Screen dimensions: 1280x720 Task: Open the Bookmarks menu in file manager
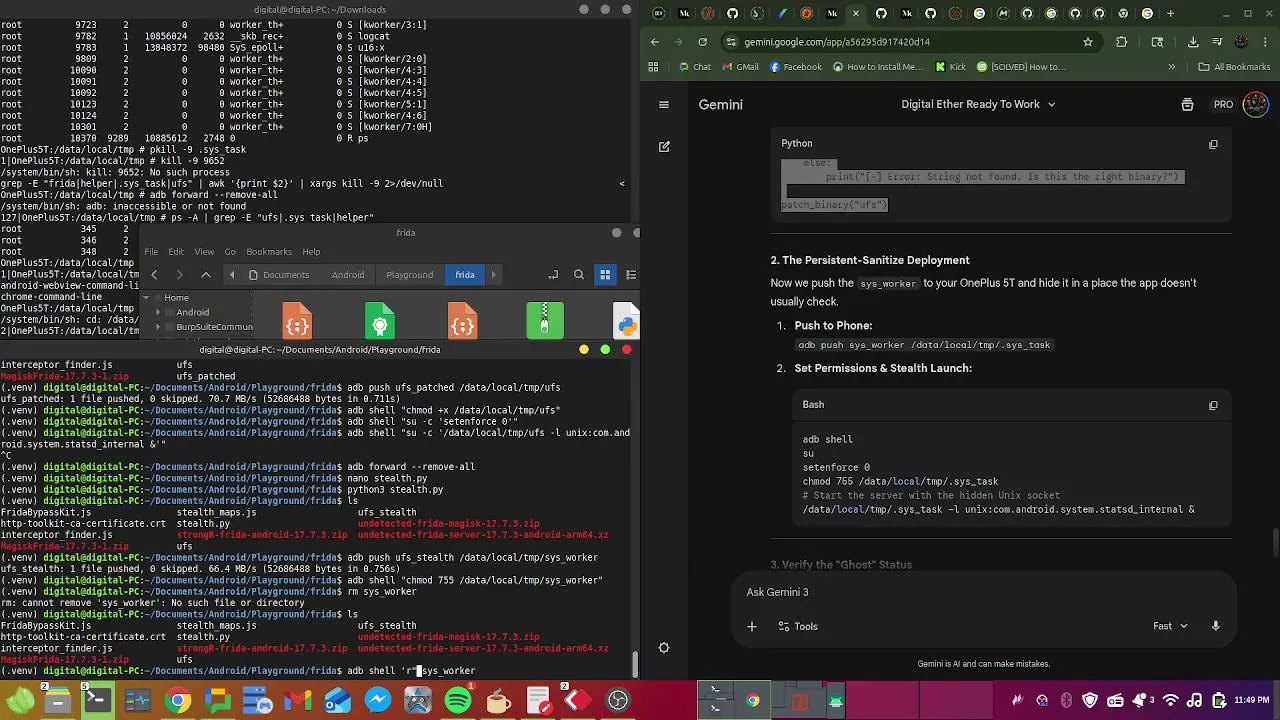269,252
